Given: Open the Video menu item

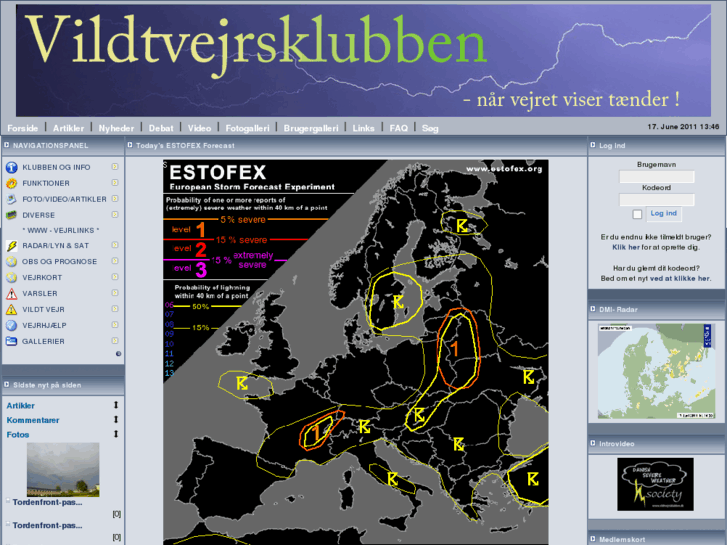Looking at the screenshot, I should pos(199,128).
